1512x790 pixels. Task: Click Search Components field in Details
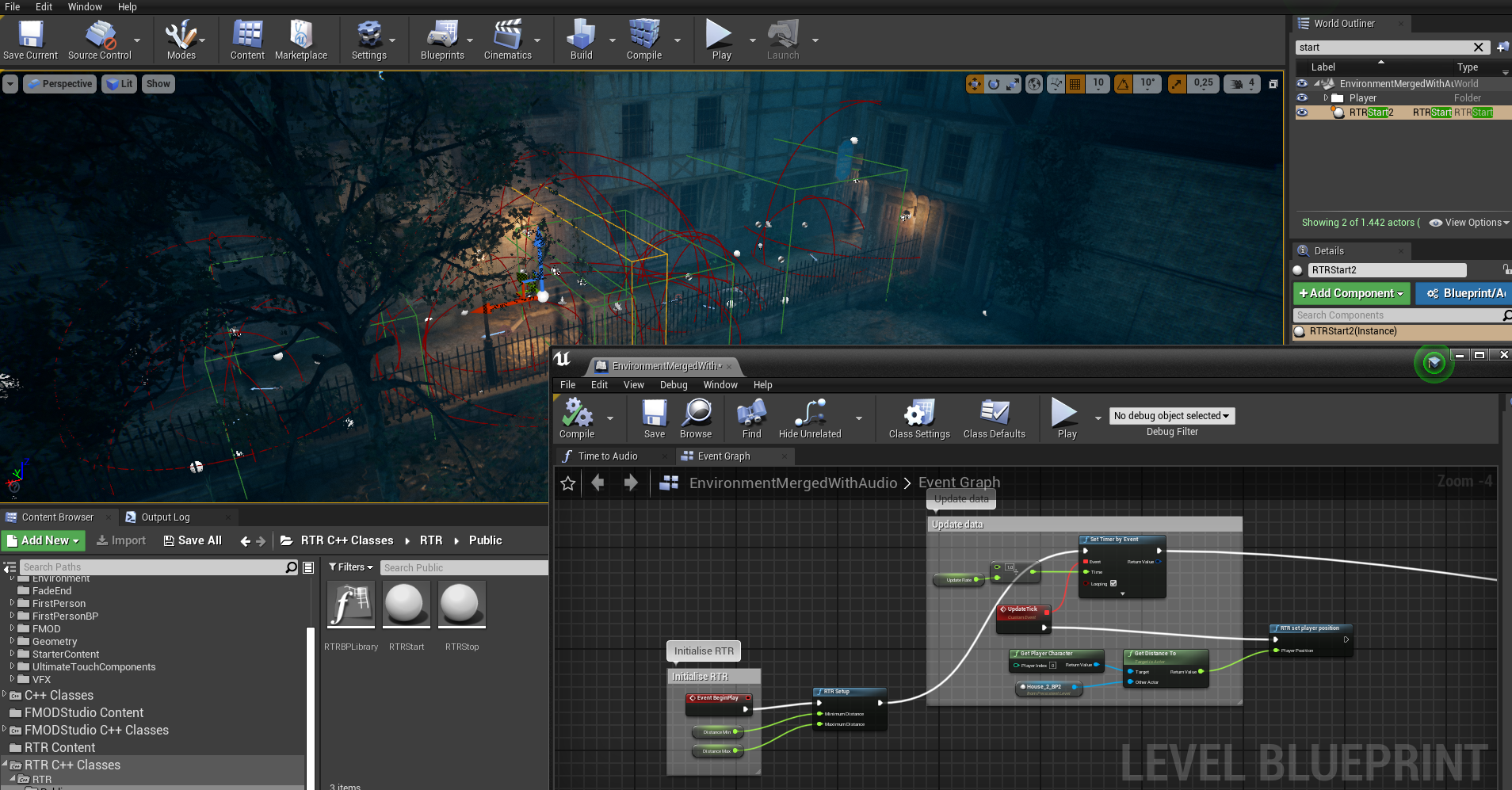[x=1398, y=315]
